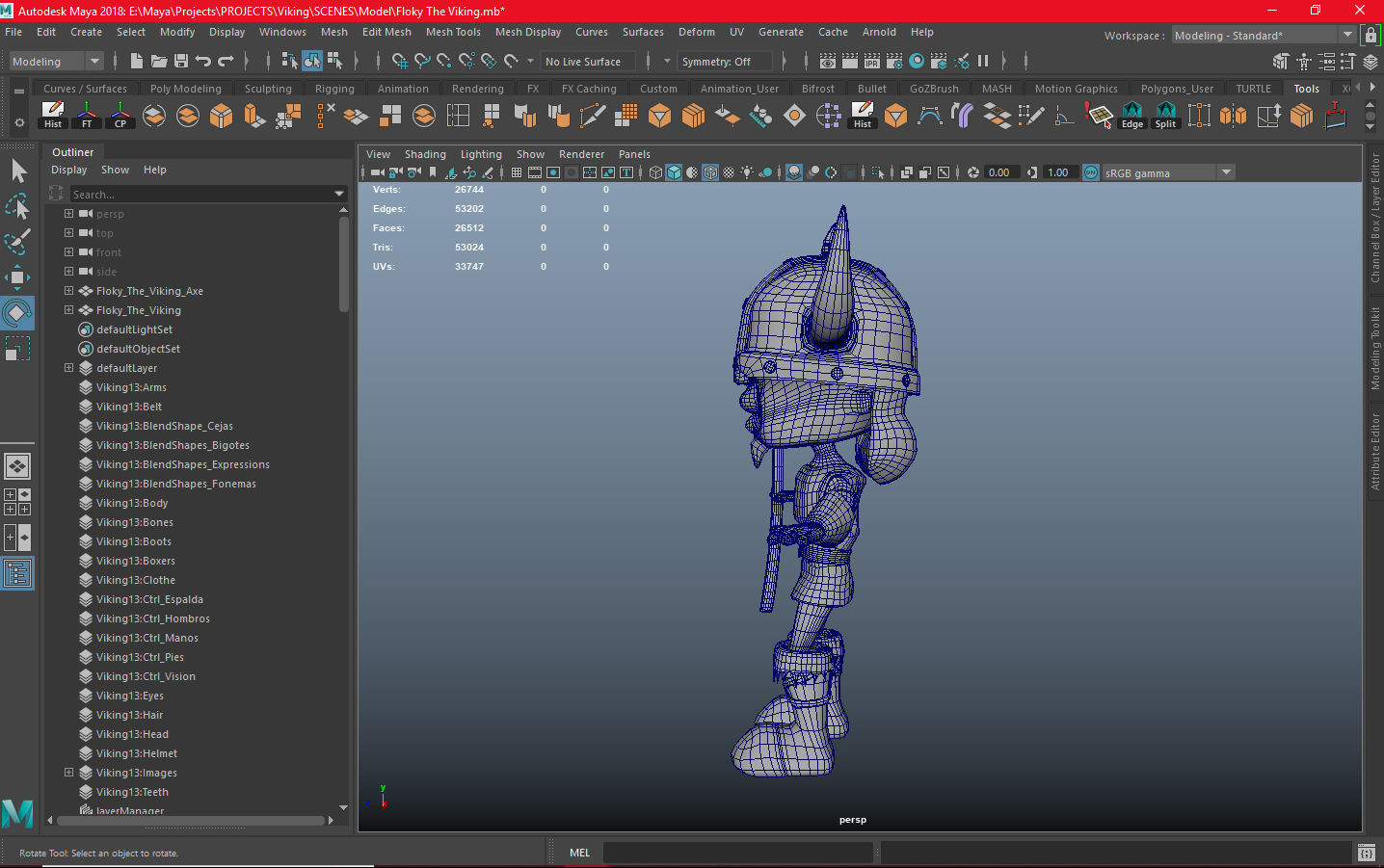The width and height of the screenshot is (1384, 868).
Task: Pick the Paint Selection tool
Action: (x=17, y=242)
